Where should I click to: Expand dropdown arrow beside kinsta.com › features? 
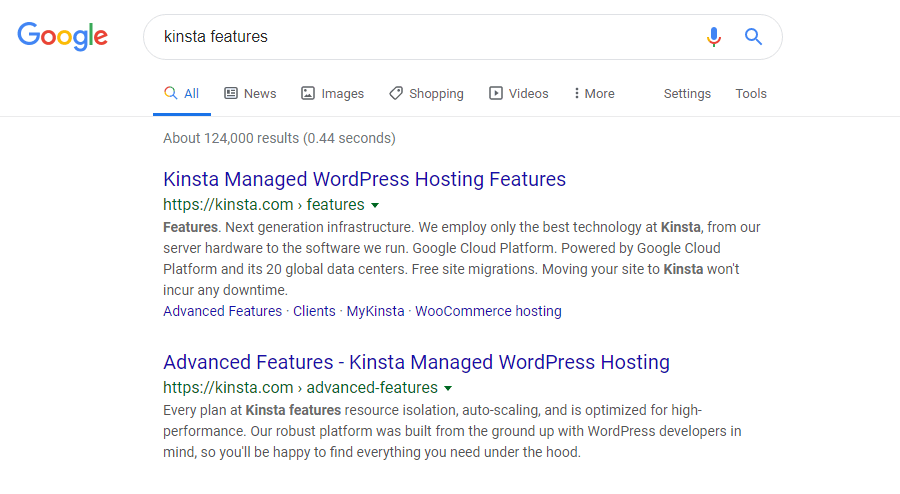(375, 206)
